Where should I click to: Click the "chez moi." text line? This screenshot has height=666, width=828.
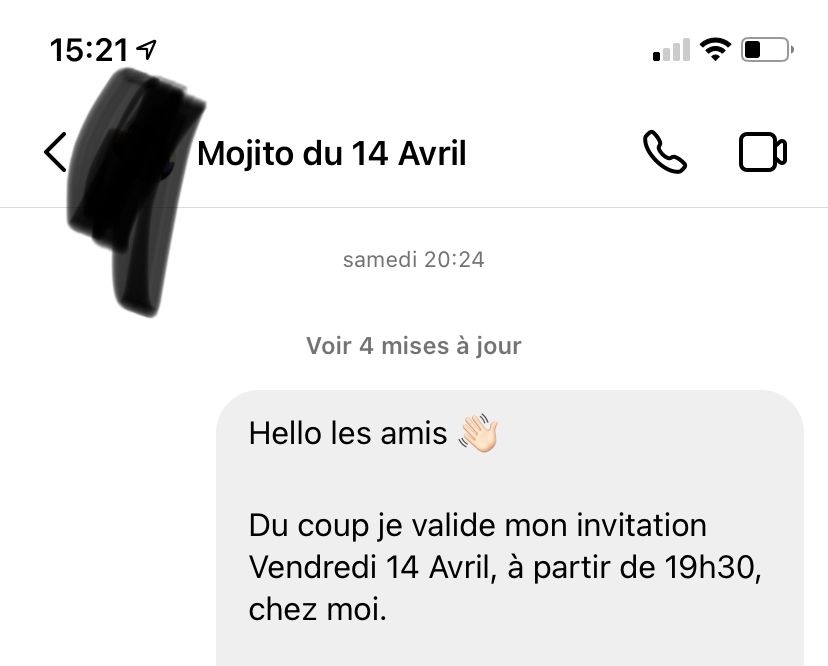click(317, 609)
